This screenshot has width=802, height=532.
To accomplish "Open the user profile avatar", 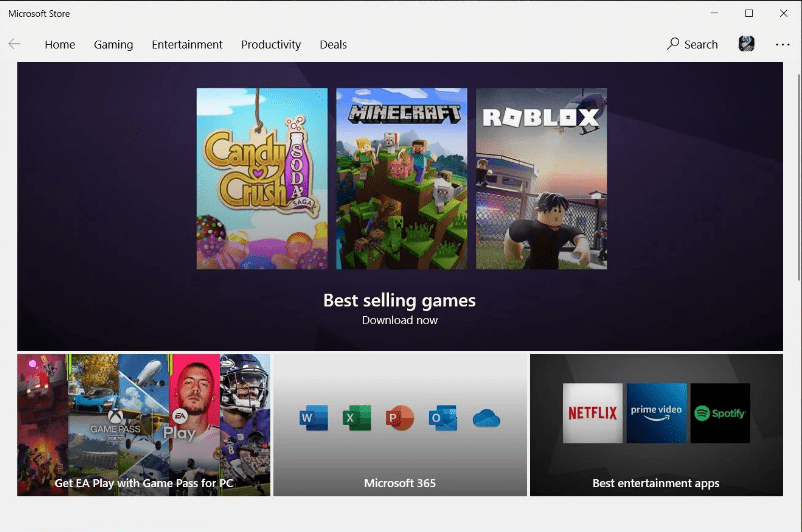I will pos(746,44).
